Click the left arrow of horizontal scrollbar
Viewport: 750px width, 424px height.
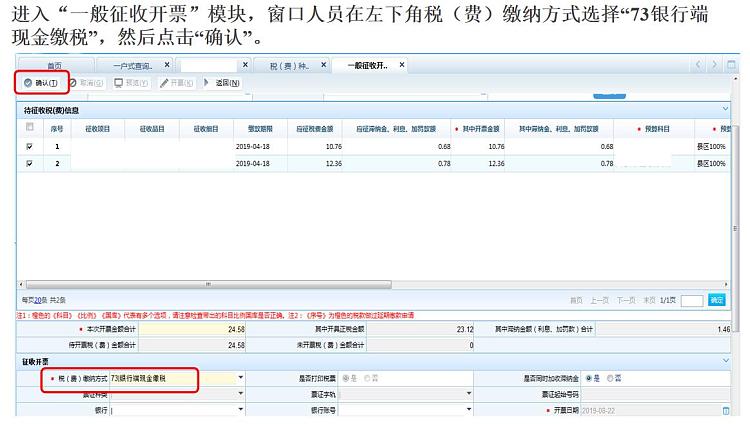coord(21,284)
